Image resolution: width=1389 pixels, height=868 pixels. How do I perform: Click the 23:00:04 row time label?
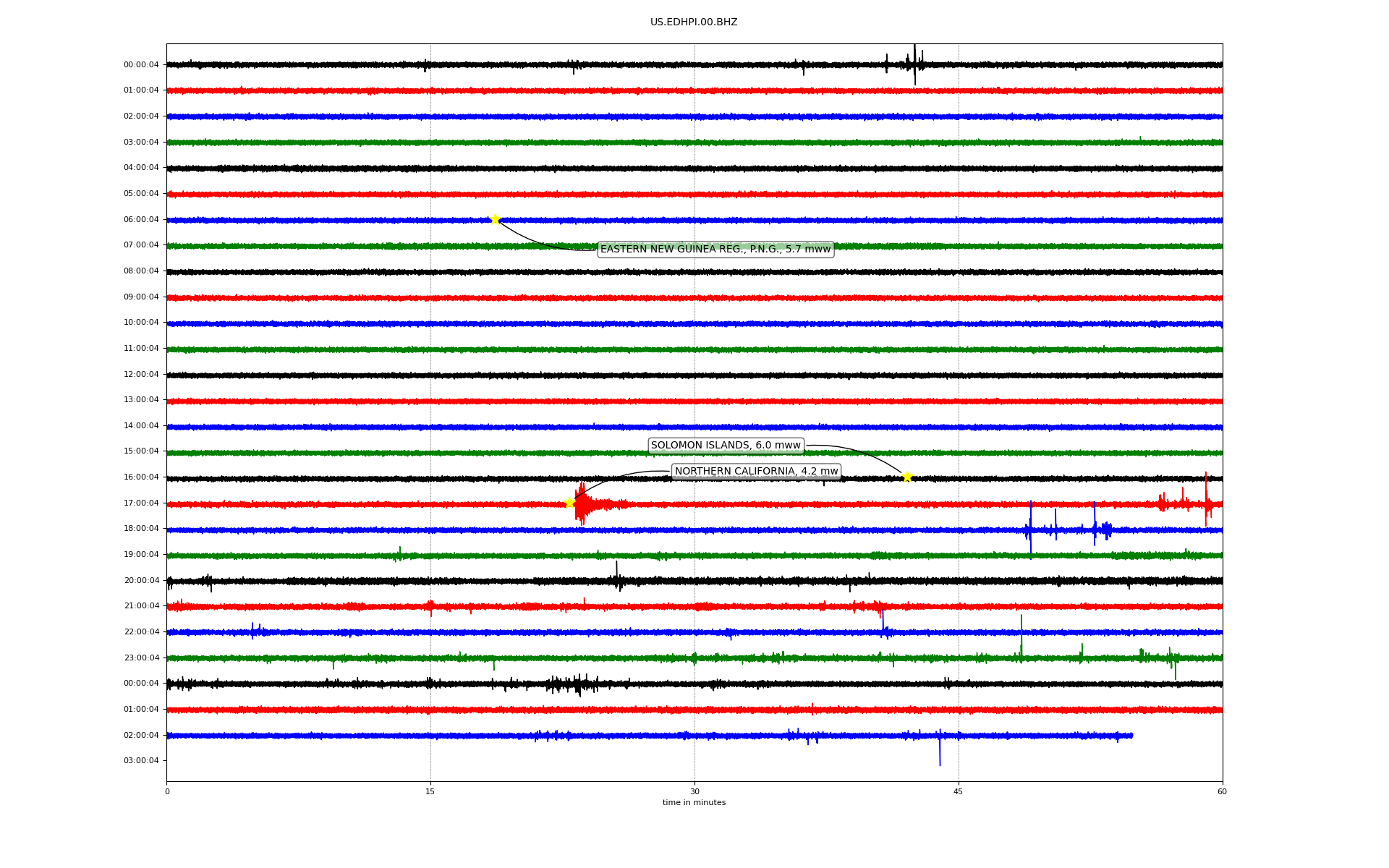point(141,658)
